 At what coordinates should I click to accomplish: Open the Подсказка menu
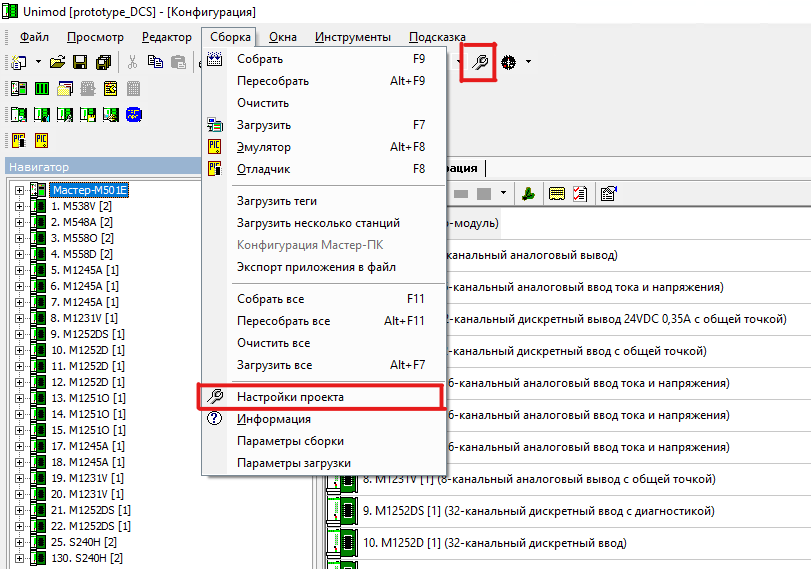click(437, 37)
